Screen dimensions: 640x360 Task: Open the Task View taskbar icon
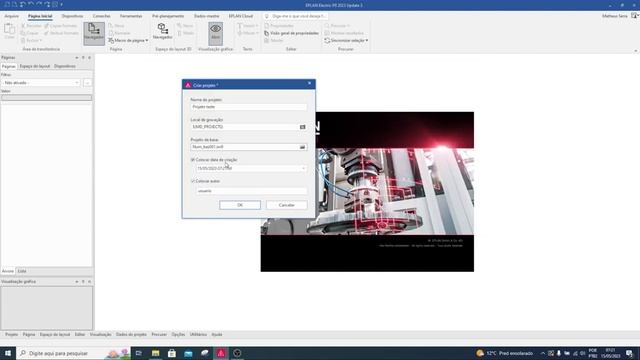tap(139, 353)
